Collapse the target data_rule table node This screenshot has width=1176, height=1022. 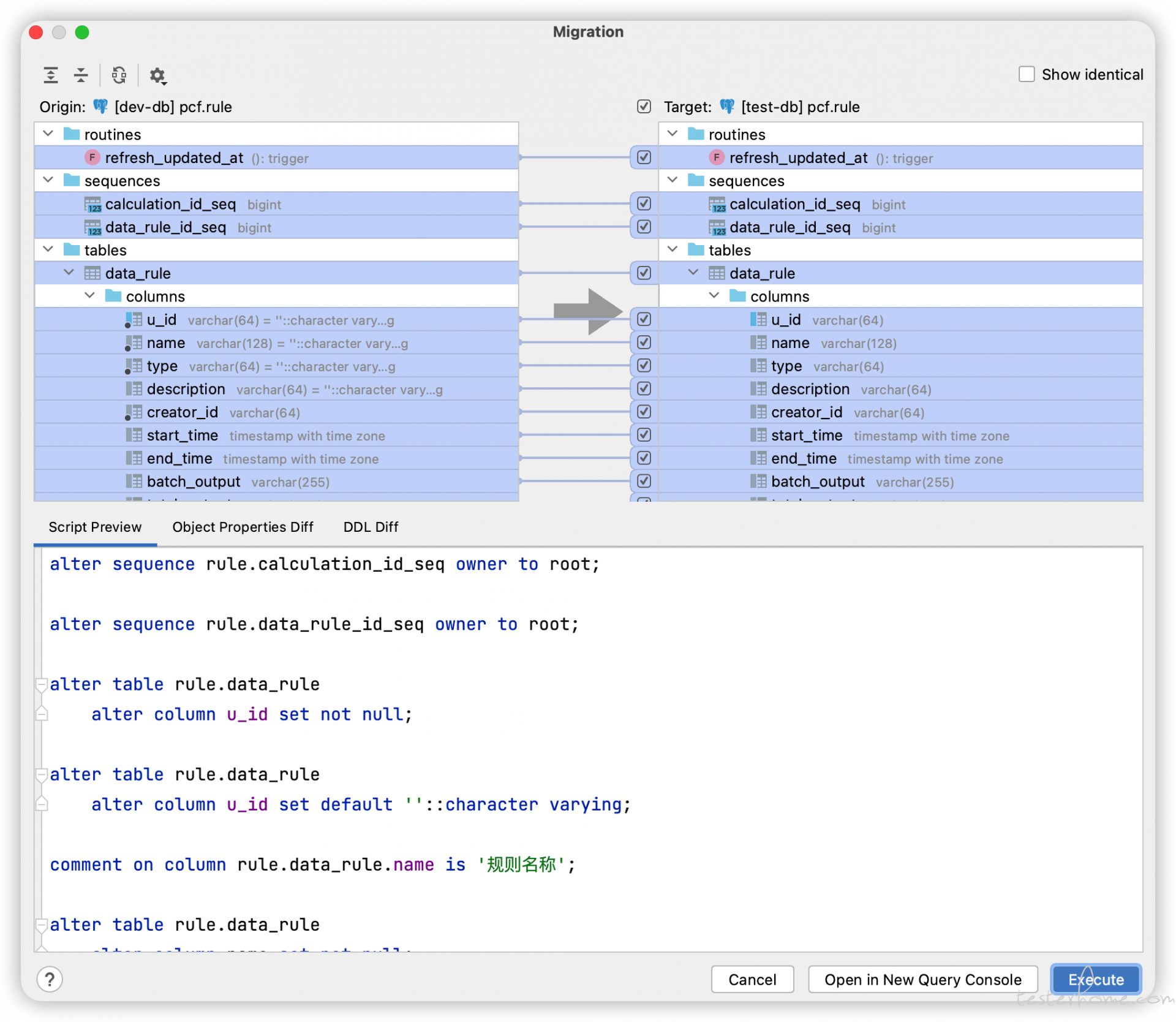pyautogui.click(x=693, y=273)
